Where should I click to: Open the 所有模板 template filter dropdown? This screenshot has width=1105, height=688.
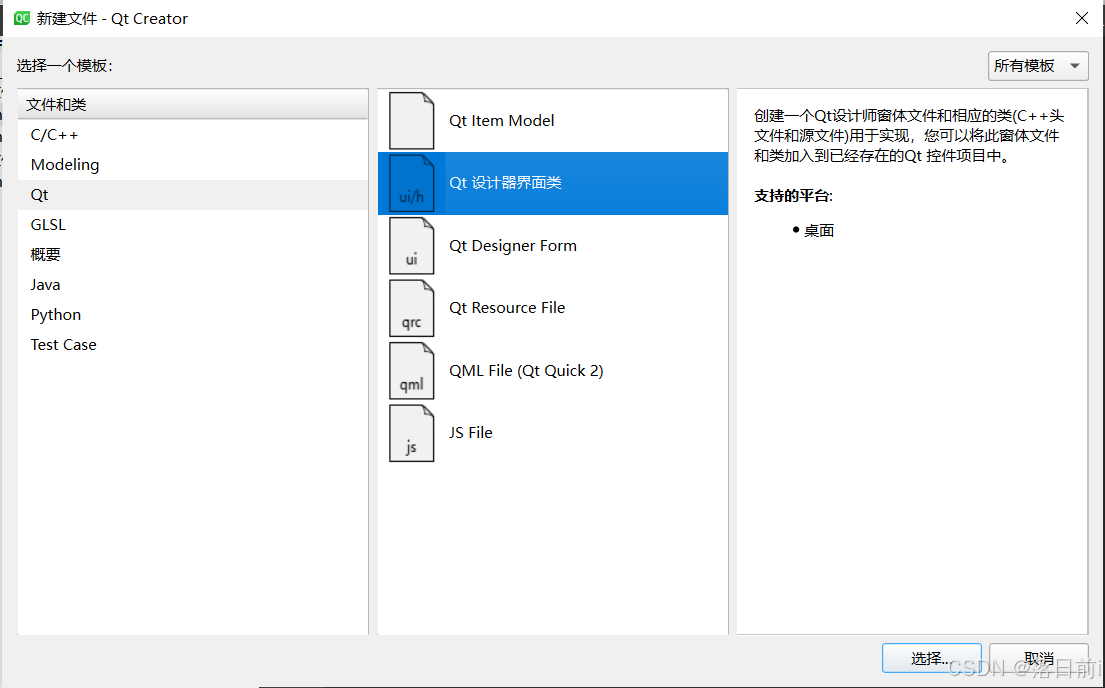pos(1038,66)
